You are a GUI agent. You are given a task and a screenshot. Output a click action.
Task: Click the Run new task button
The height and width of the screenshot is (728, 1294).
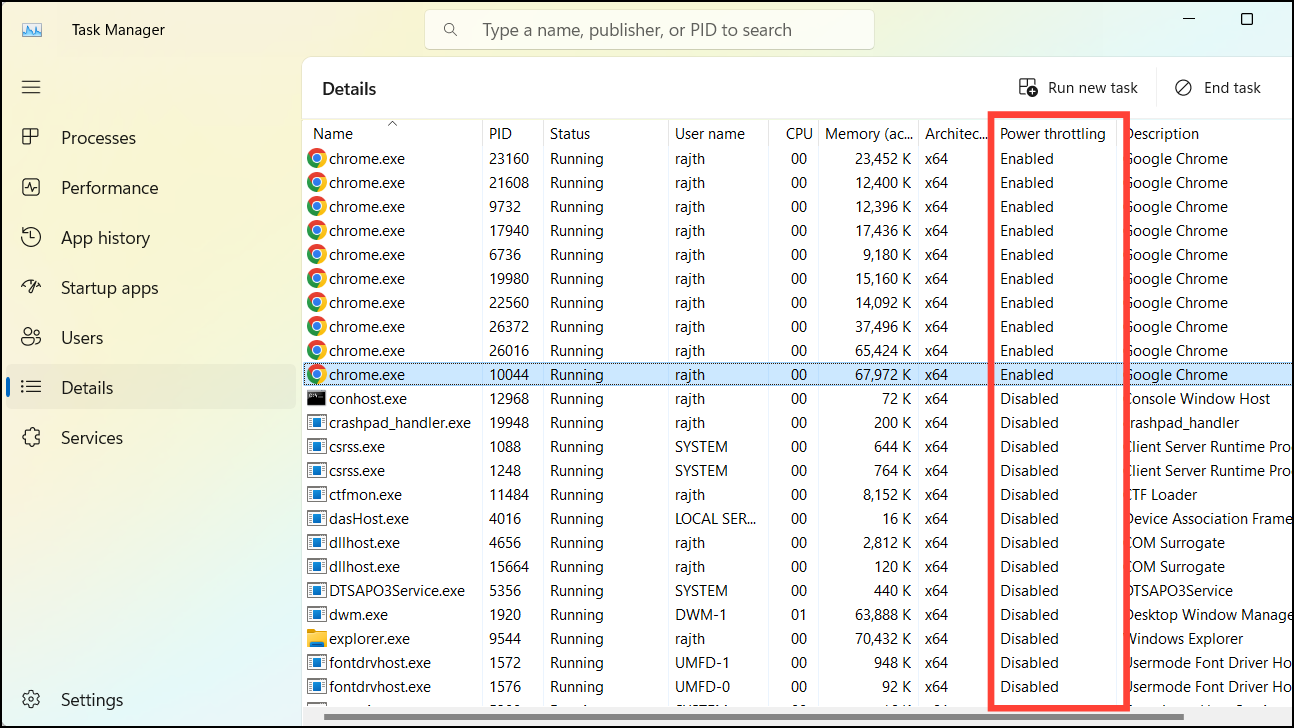1078,88
